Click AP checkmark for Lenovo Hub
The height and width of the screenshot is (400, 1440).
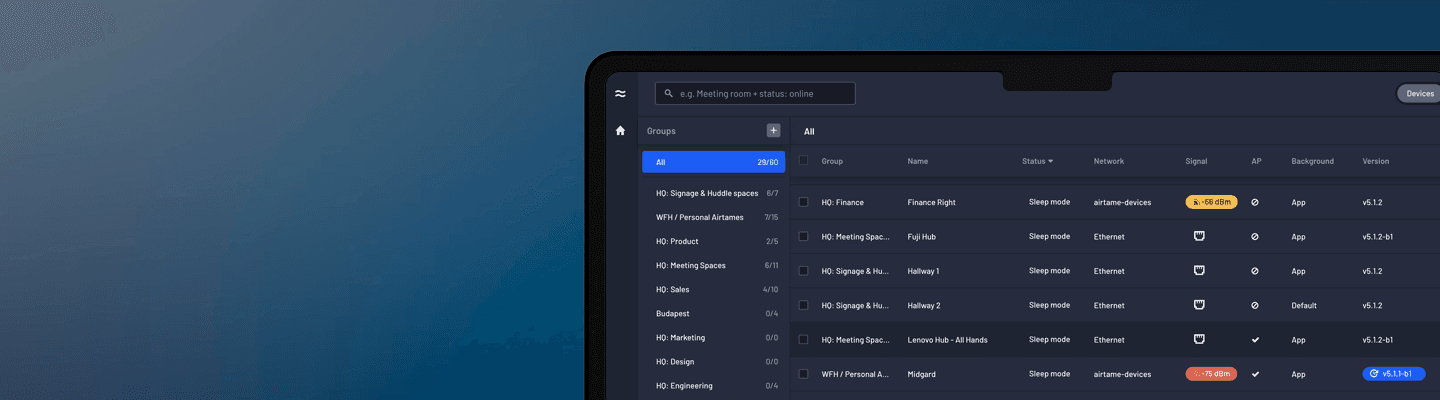point(1255,340)
